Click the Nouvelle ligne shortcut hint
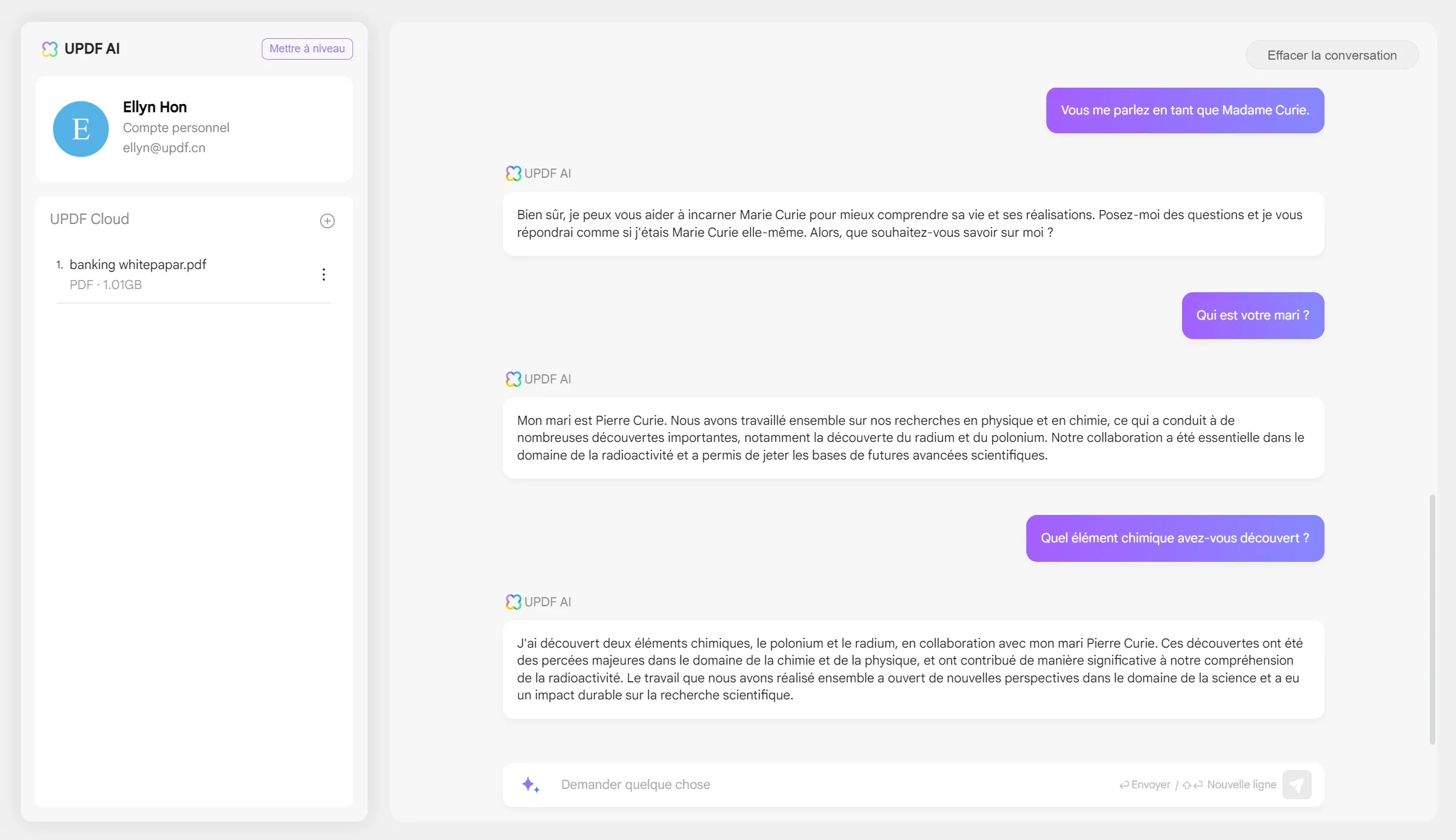The width and height of the screenshot is (1456, 840). pyautogui.click(x=1229, y=785)
